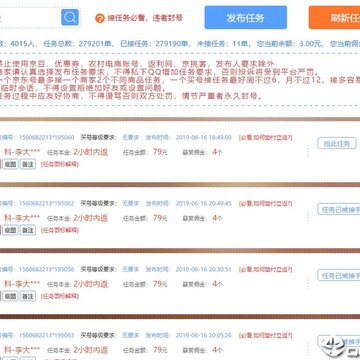
Task: Click 备注 button in the 20:49:45 task
Action: coord(28,230)
